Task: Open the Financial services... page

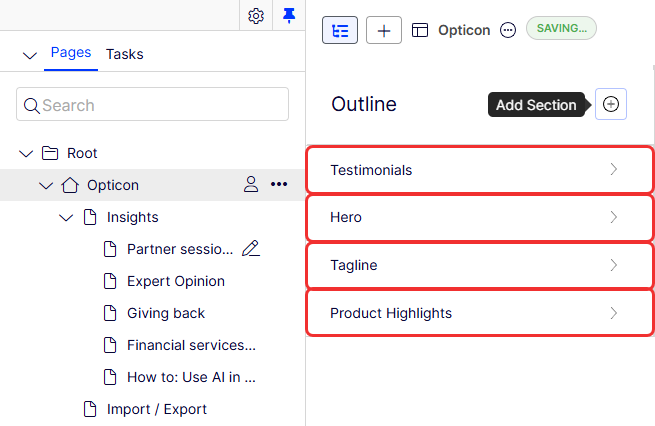Action: coord(191,345)
